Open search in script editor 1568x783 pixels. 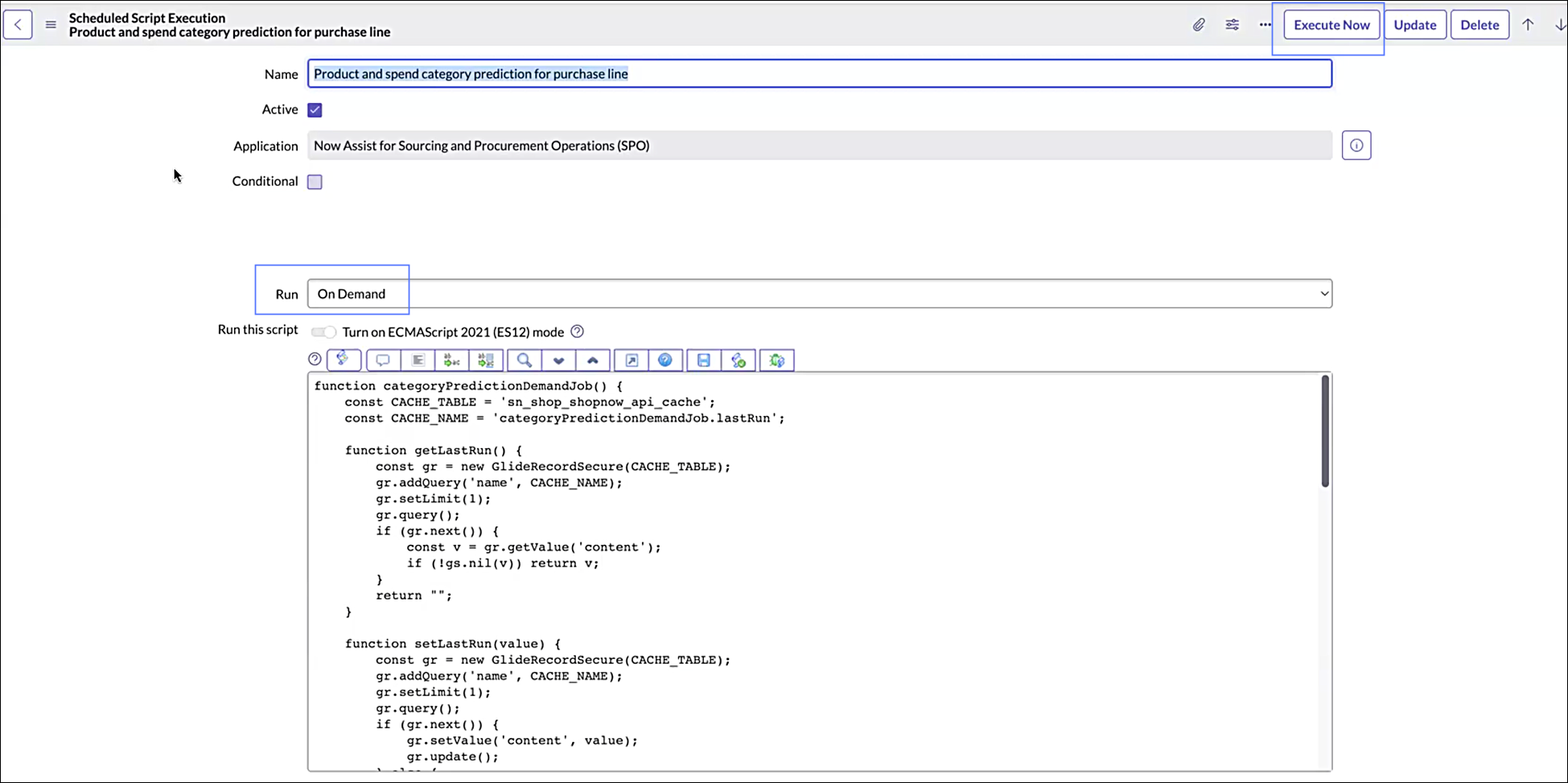click(x=525, y=361)
